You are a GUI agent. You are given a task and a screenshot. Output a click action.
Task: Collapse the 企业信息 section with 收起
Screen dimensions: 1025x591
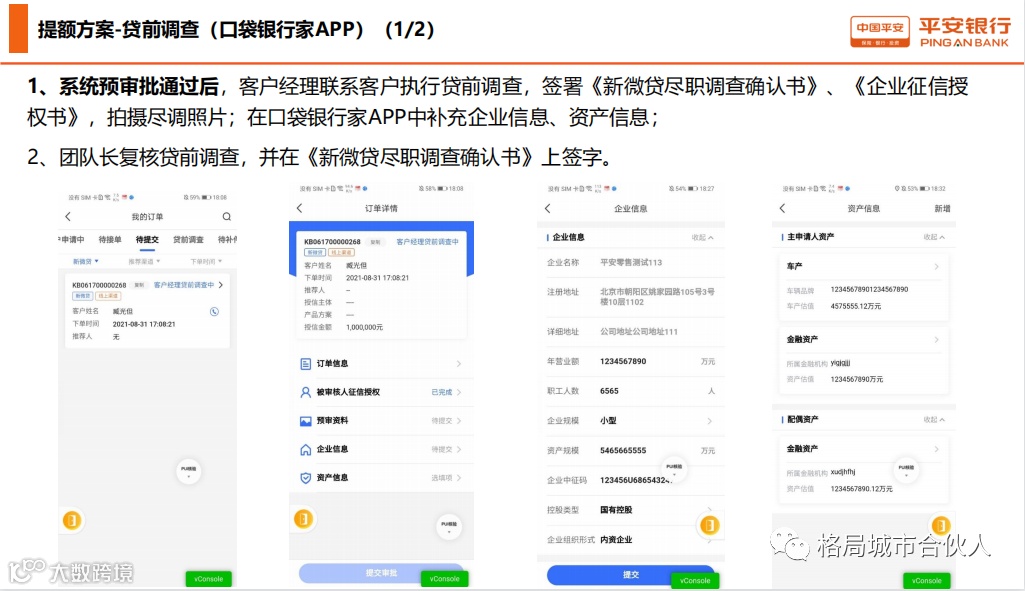pos(703,237)
